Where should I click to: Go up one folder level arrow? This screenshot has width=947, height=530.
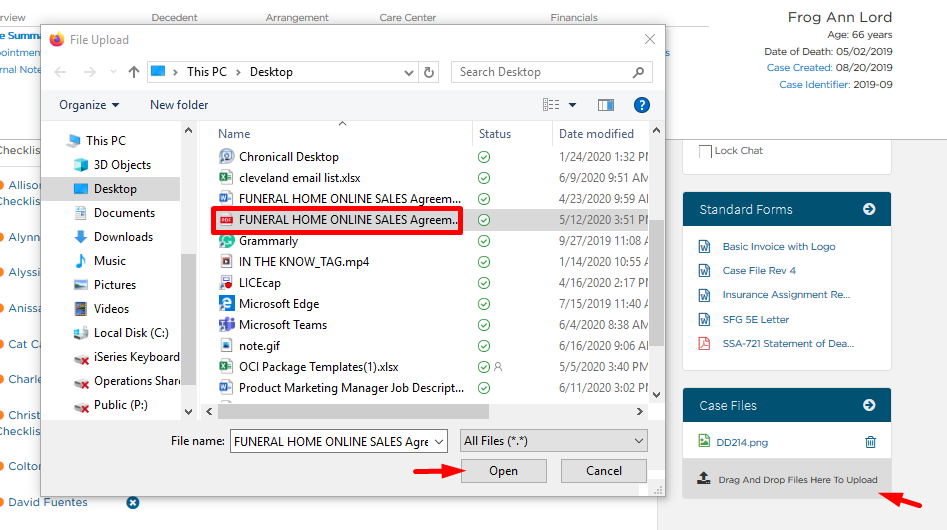tap(134, 72)
